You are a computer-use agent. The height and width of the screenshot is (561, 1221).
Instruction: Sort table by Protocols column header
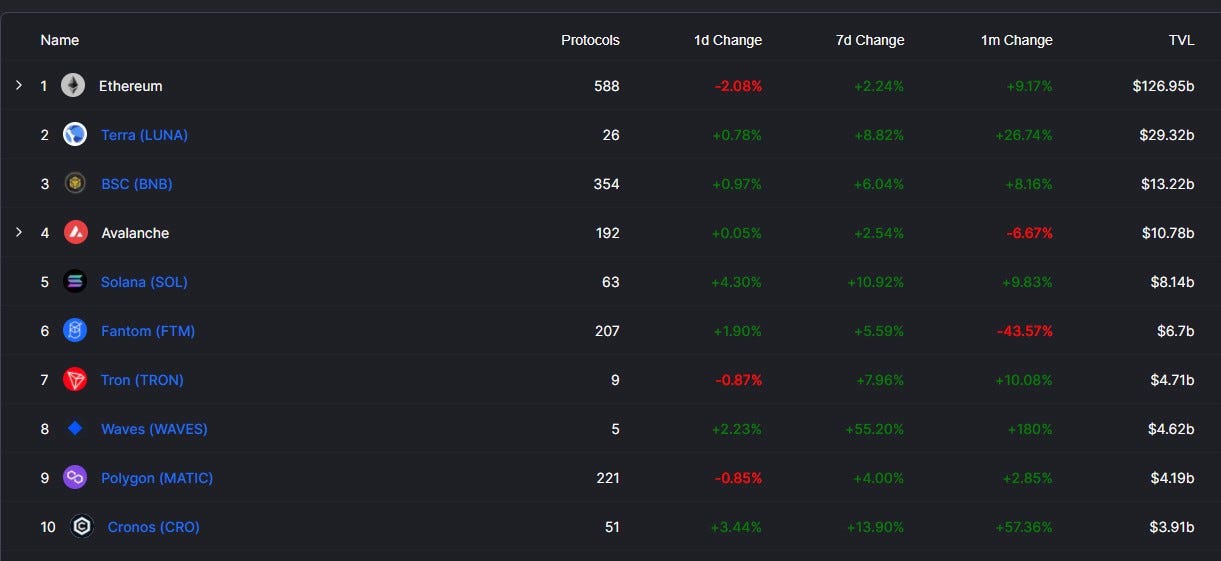coord(590,40)
